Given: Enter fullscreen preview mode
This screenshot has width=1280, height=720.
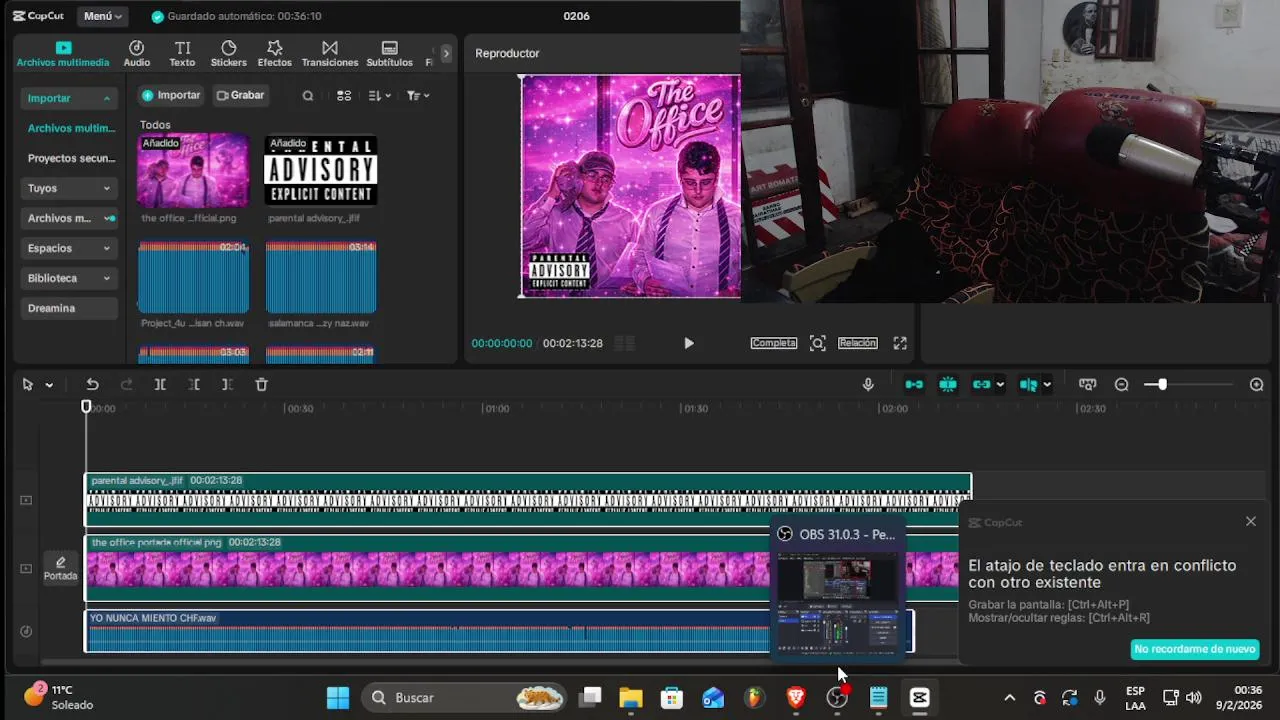Looking at the screenshot, I should coord(900,343).
